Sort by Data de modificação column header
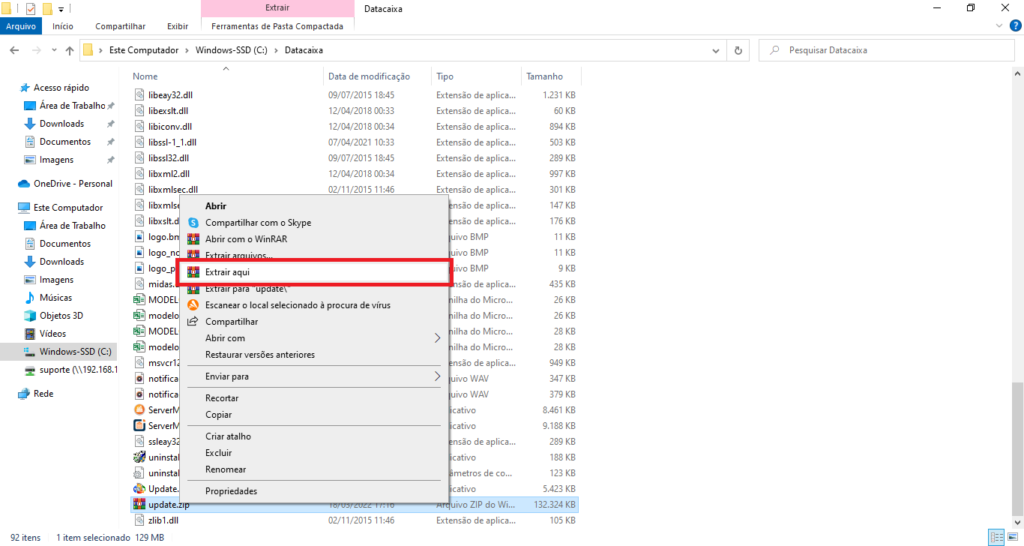This screenshot has height=546, width=1024. [x=369, y=76]
